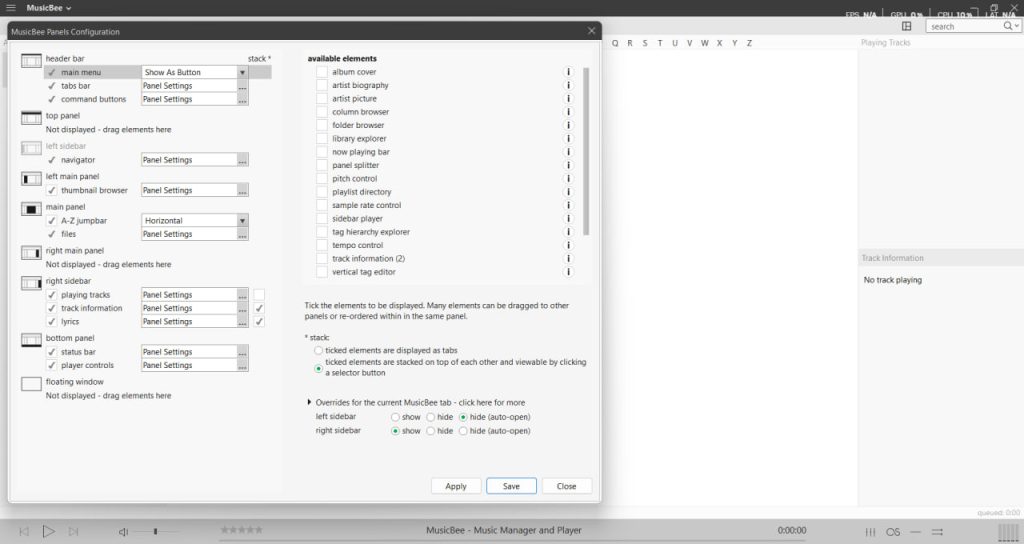The height and width of the screenshot is (544, 1024).
Task: Select left sidebar show option
Action: pyautogui.click(x=395, y=417)
